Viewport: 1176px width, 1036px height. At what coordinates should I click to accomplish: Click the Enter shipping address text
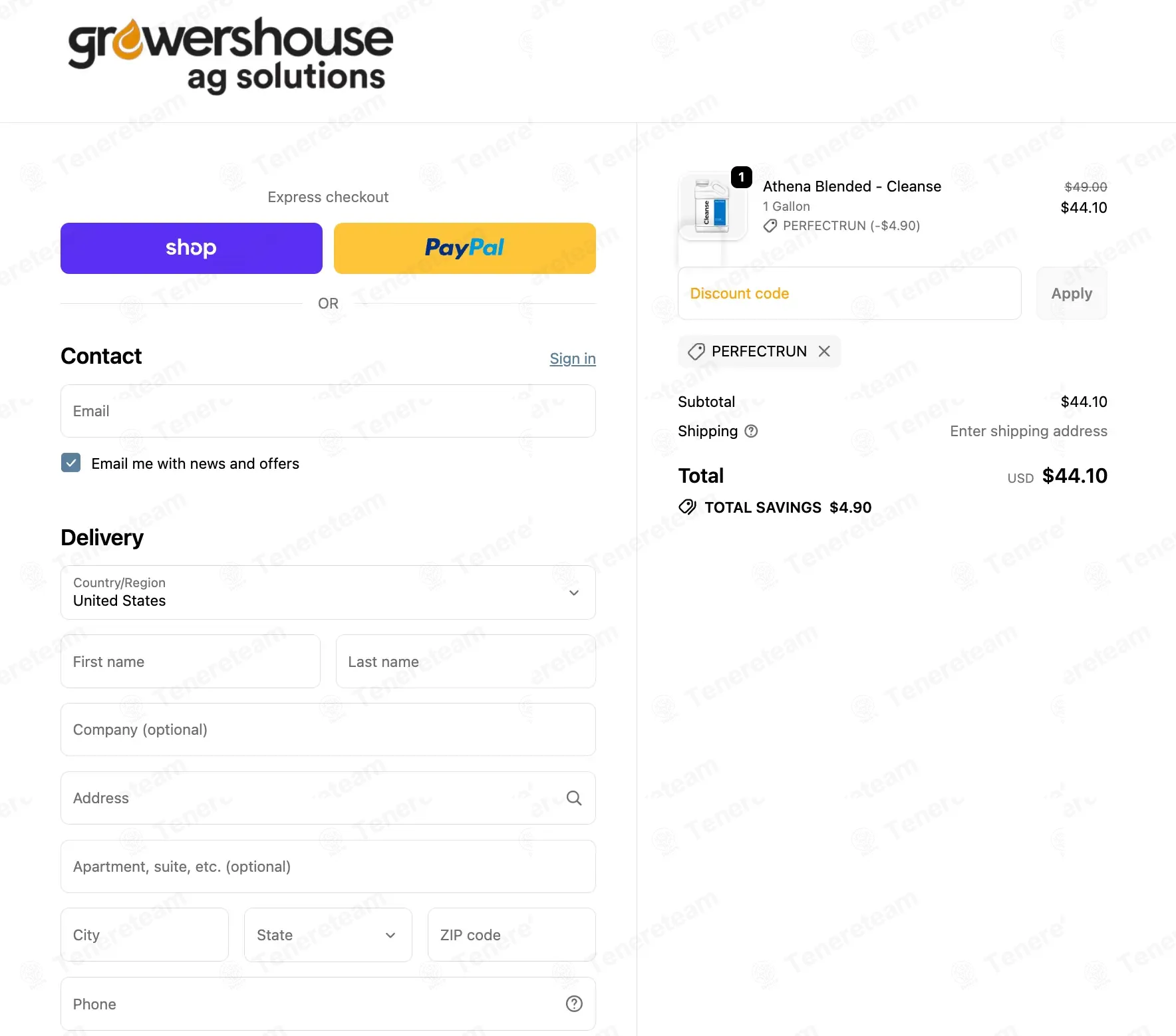click(x=1028, y=431)
